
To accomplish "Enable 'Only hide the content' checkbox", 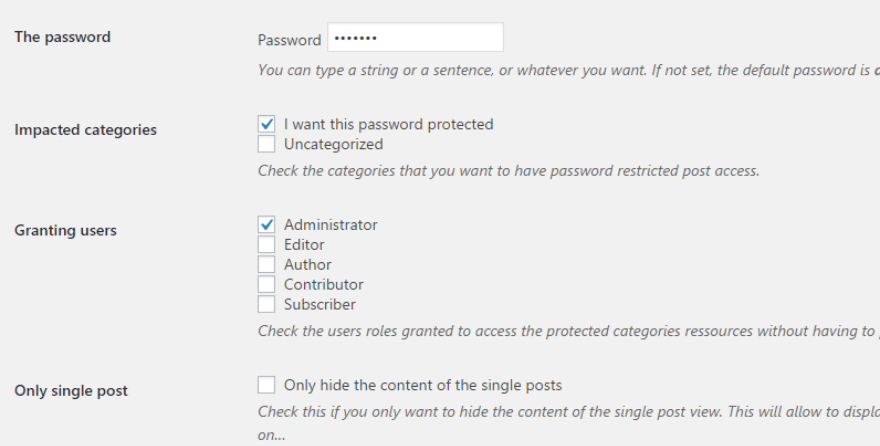I will click(x=266, y=385).
